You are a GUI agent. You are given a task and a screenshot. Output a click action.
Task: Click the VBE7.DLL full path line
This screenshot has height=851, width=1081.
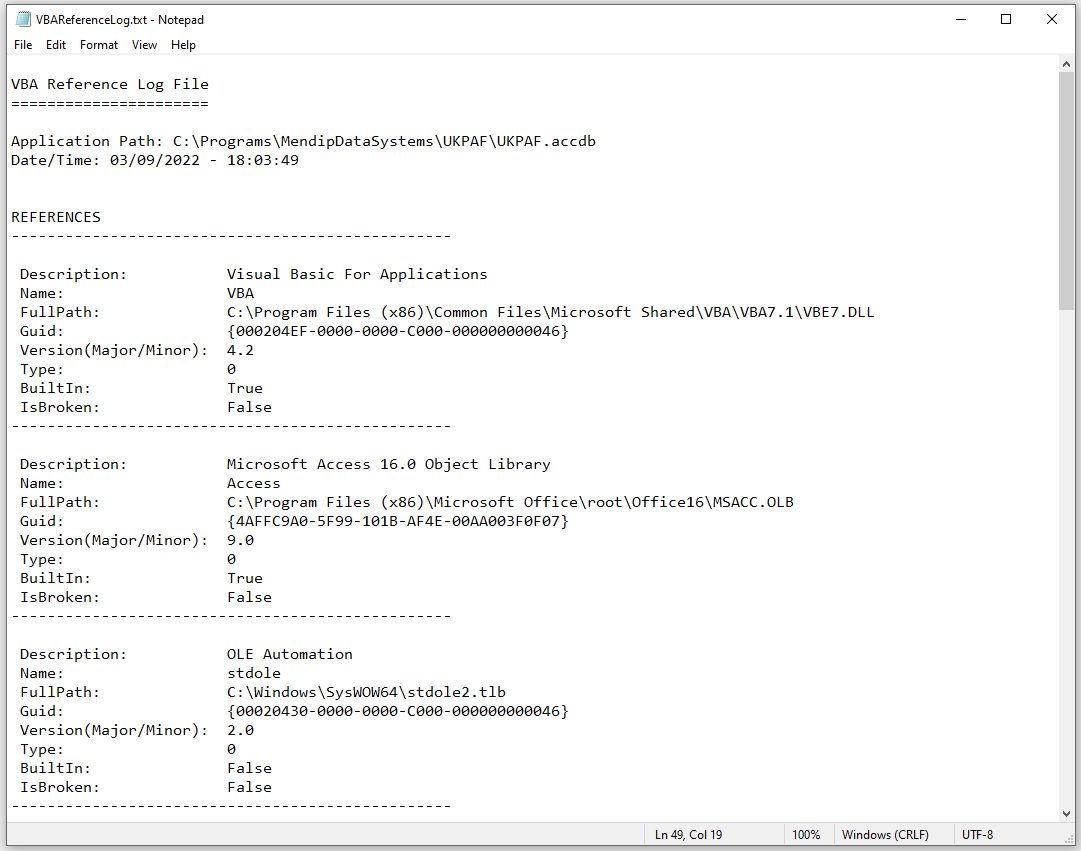550,312
